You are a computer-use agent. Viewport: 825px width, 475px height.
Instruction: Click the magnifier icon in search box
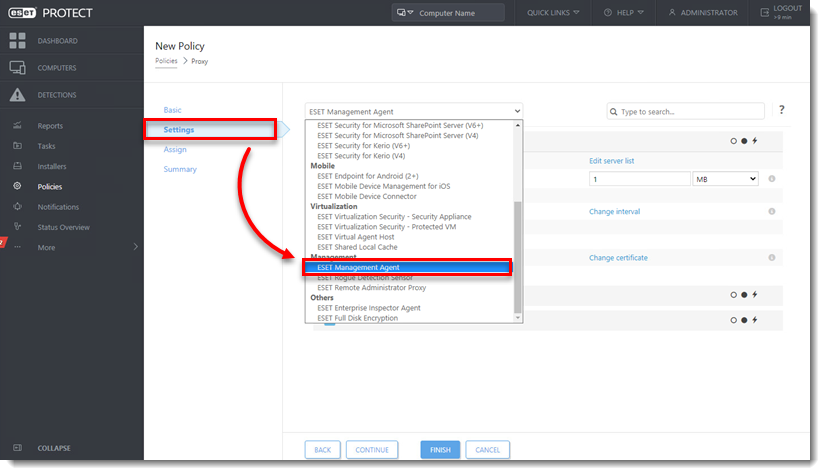613,112
